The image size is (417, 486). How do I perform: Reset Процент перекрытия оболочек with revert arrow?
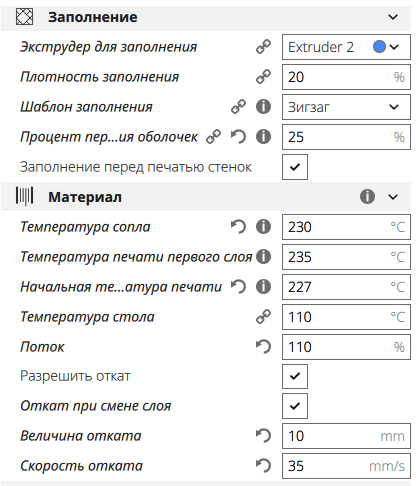click(x=238, y=137)
